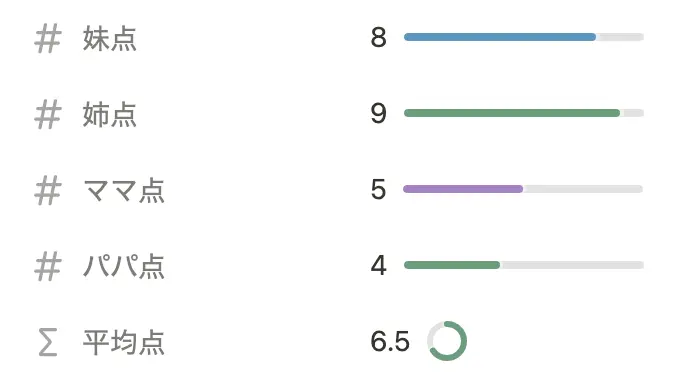Select the ママ点 property label

click(124, 191)
